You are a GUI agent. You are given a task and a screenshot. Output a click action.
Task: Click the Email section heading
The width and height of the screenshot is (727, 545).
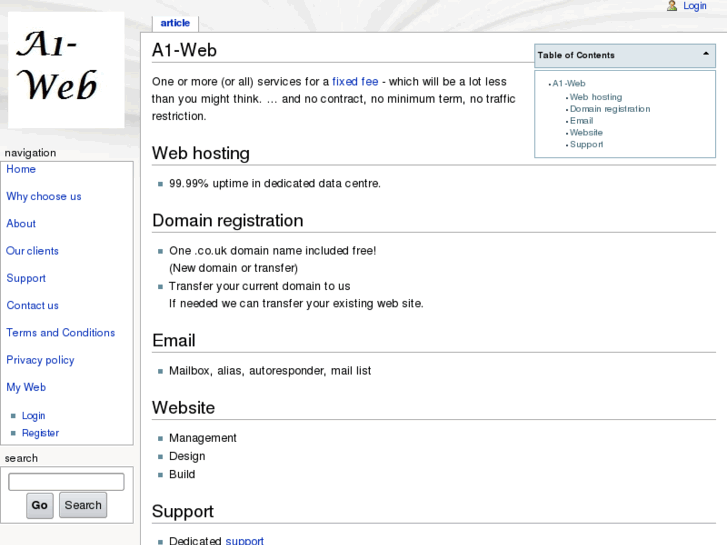click(174, 340)
